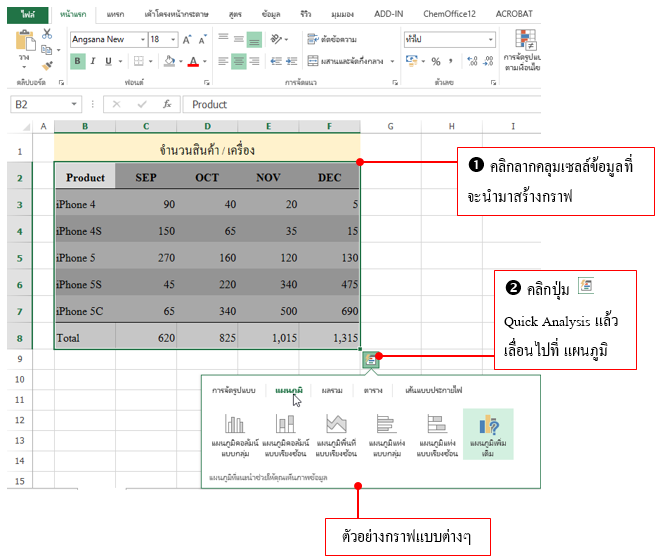Toggle Bold formatting

pyautogui.click(x=78, y=61)
